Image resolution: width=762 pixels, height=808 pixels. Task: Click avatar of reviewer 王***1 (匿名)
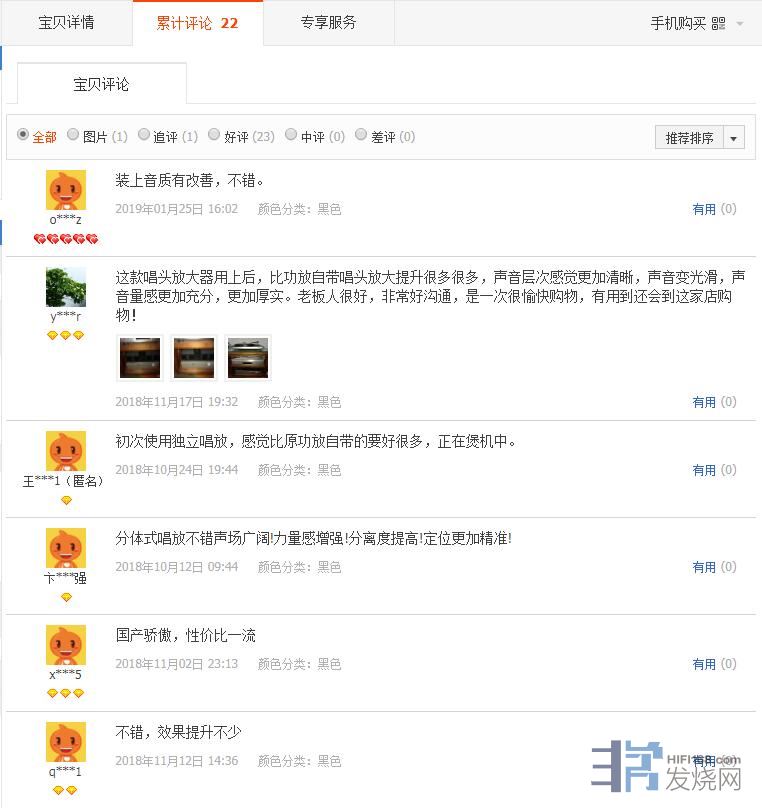[66, 451]
